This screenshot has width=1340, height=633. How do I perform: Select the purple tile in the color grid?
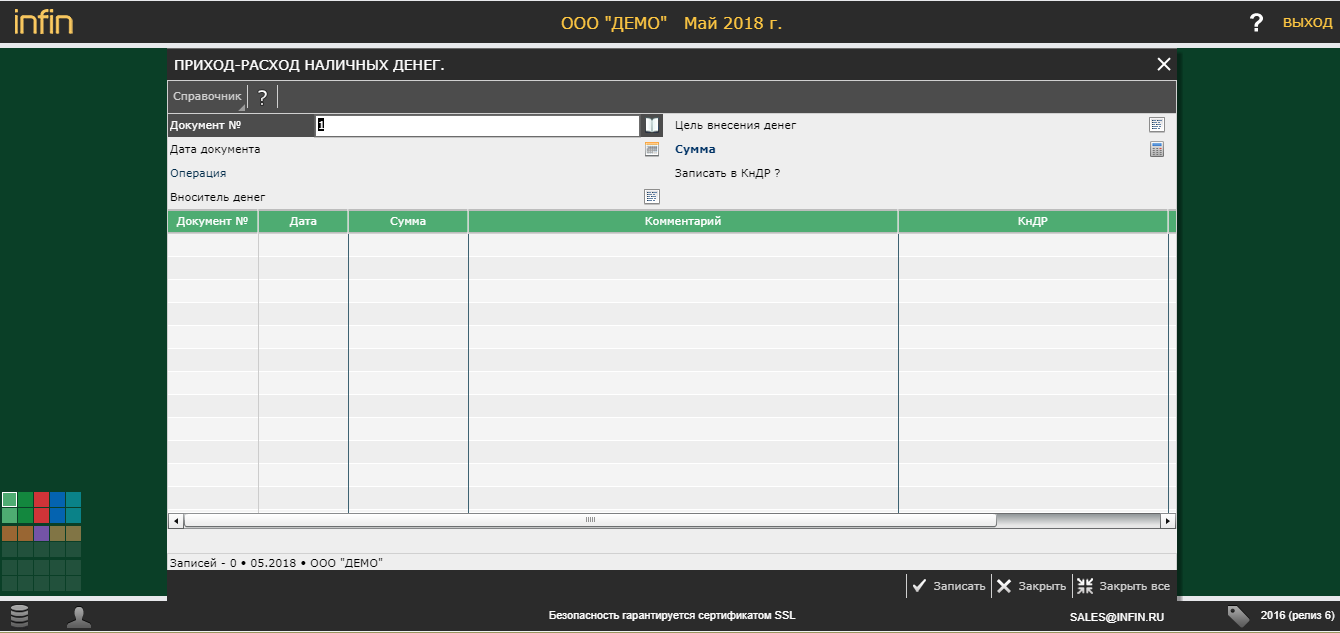pyautogui.click(x=41, y=533)
